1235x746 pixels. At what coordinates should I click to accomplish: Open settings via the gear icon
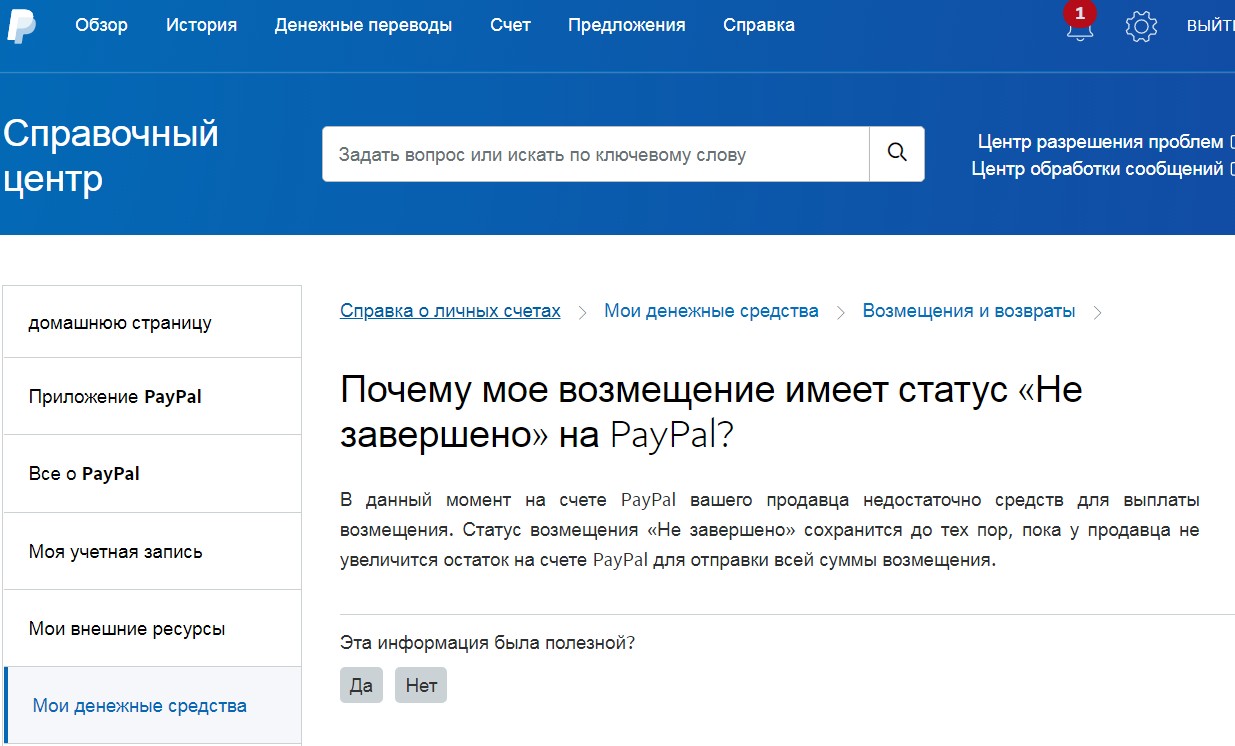click(1141, 26)
